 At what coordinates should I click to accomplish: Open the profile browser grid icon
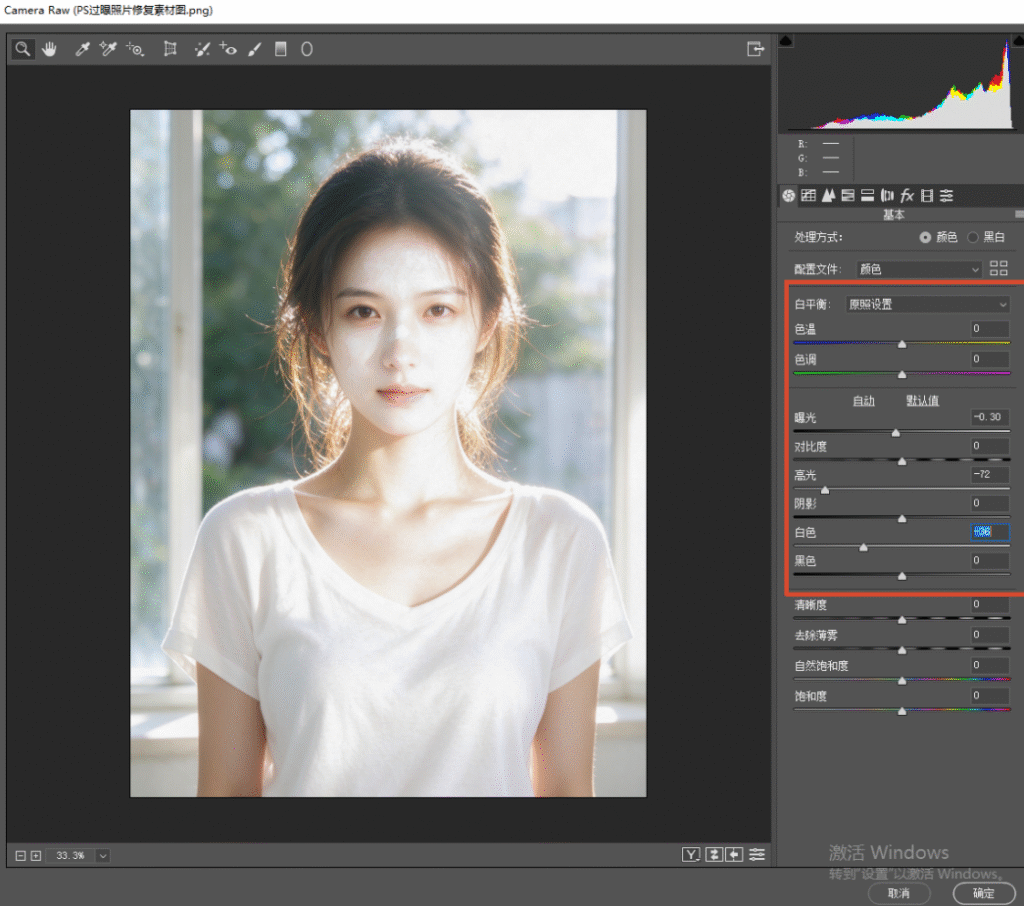point(999,268)
